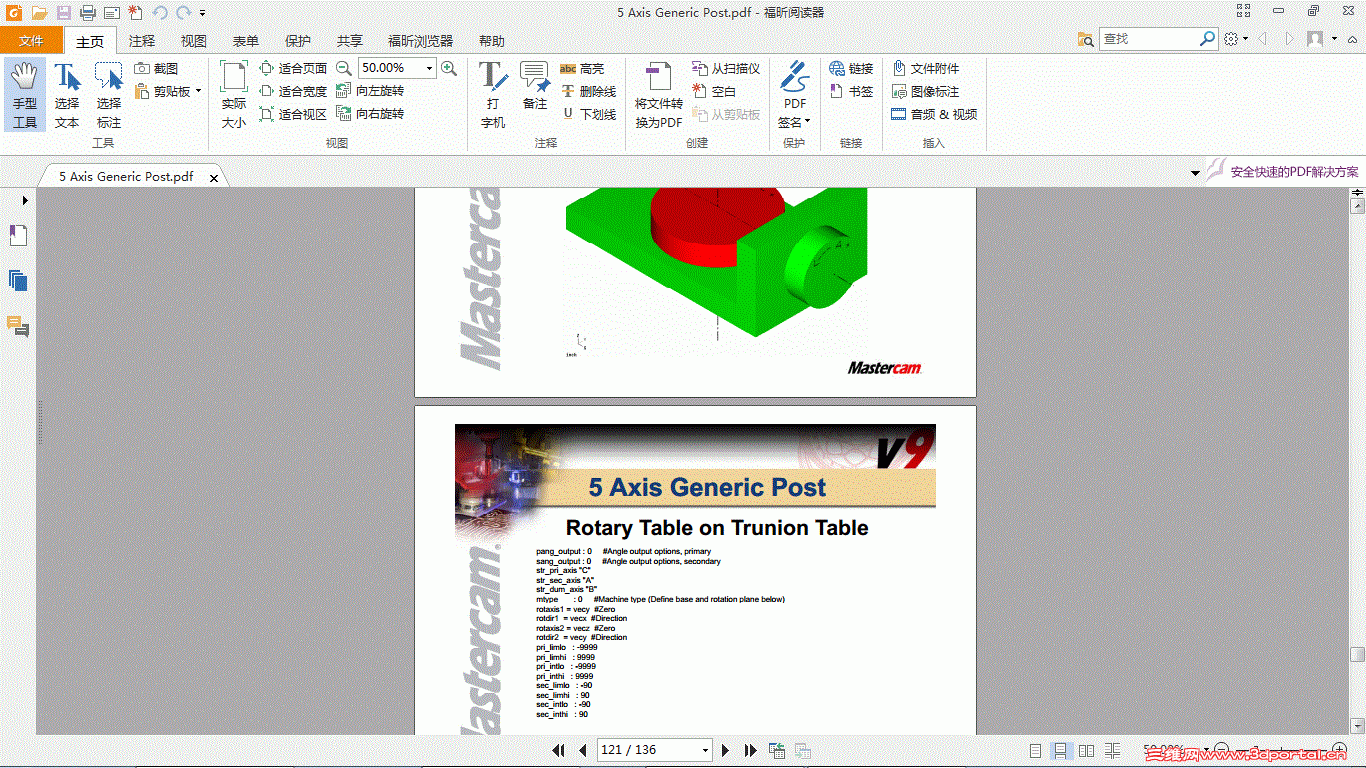
Task: Open the Clipboard (剪贴板) dropdown
Action: tap(167, 91)
